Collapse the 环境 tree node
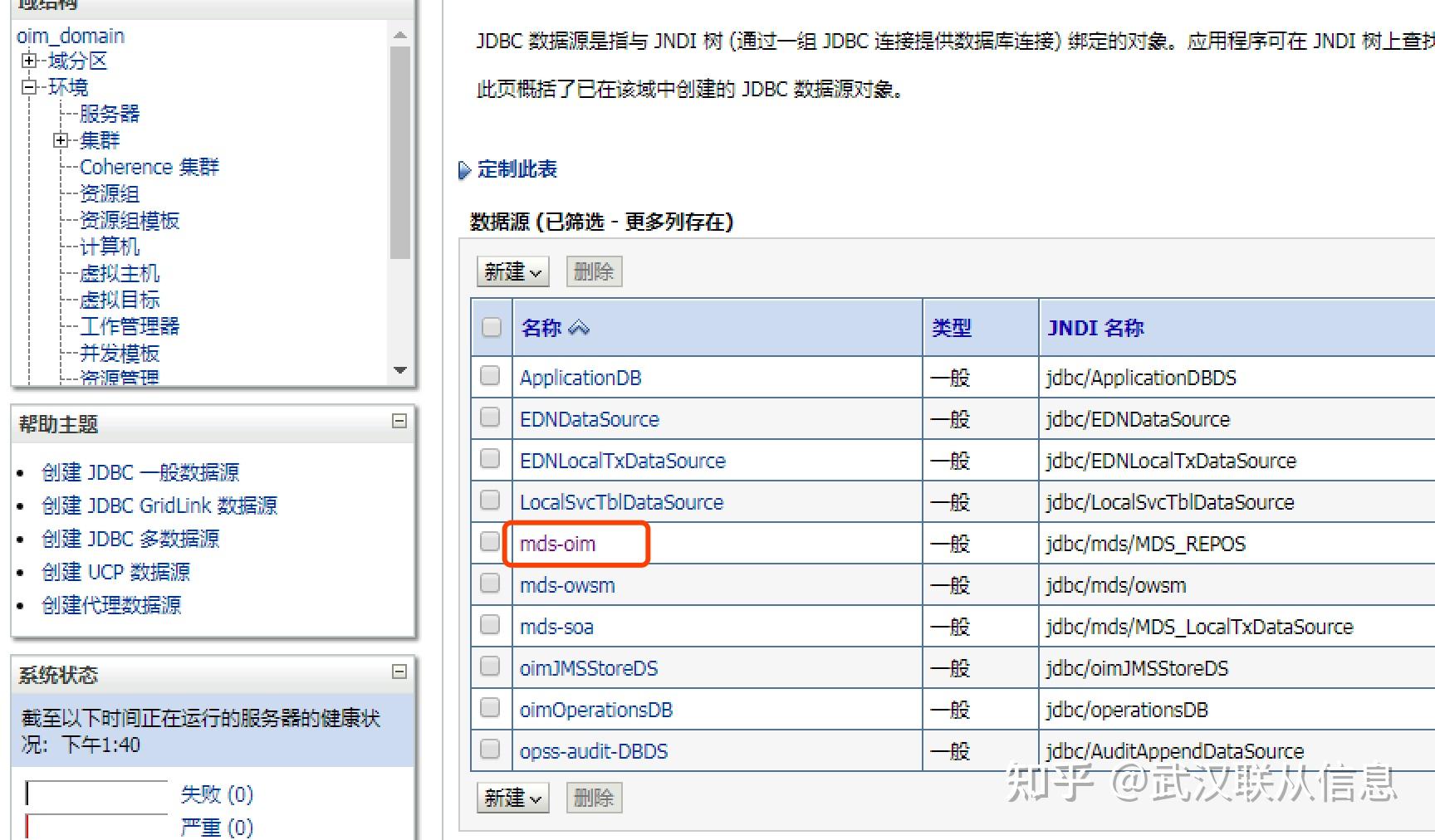Image resolution: width=1435 pixels, height=840 pixels. pyautogui.click(x=29, y=87)
